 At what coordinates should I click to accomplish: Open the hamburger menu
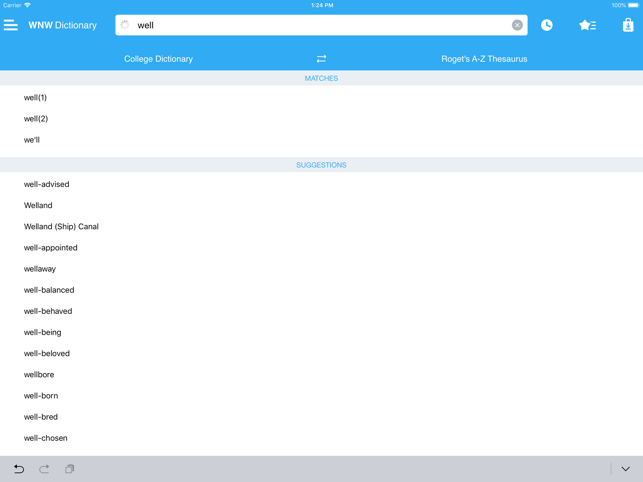pos(11,25)
